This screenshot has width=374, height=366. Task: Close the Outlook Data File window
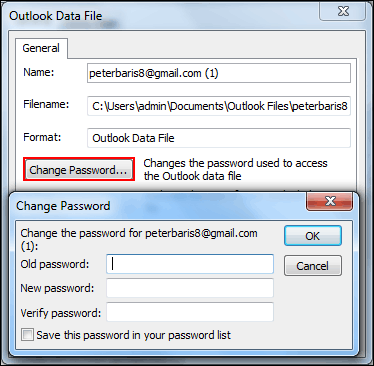pos(343,11)
